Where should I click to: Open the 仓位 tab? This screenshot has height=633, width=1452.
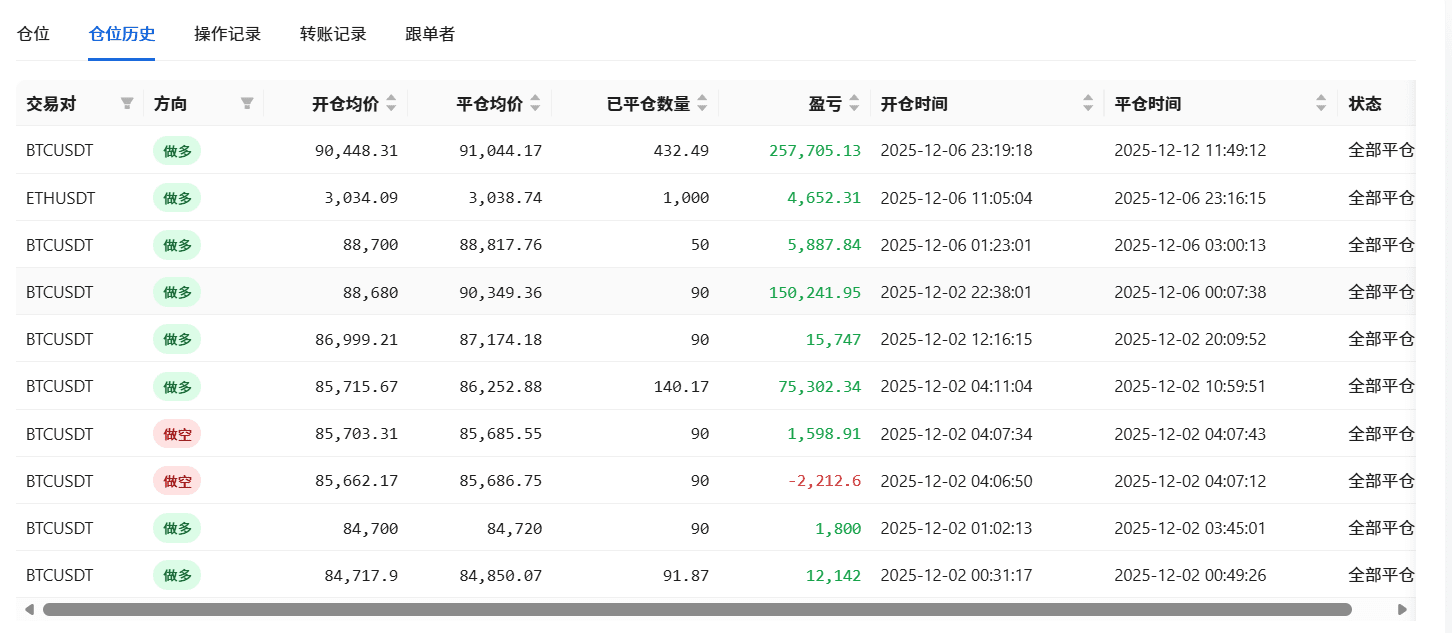(33, 34)
